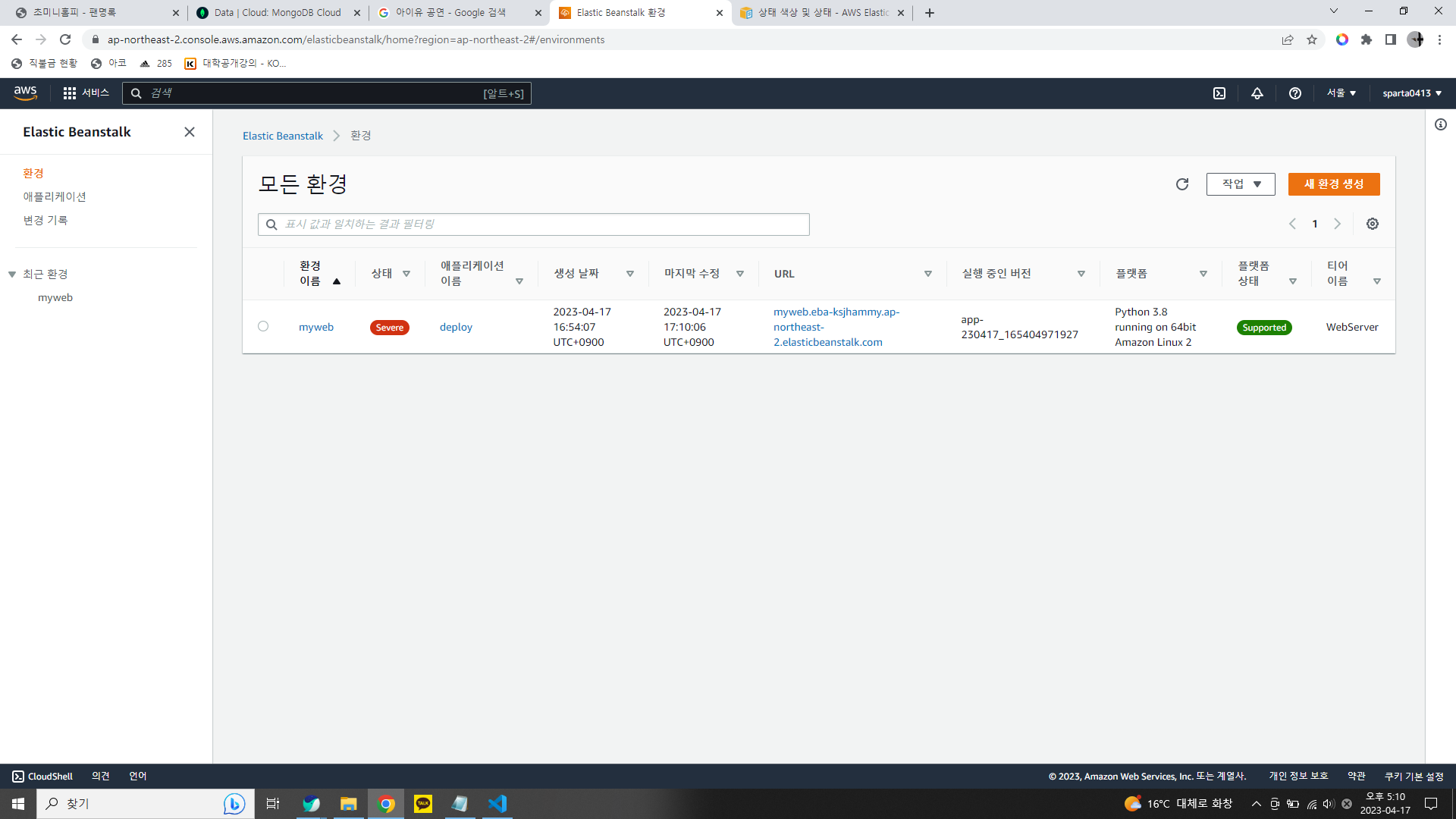Open the deploy application link
This screenshot has height=819, width=1456.
[456, 327]
